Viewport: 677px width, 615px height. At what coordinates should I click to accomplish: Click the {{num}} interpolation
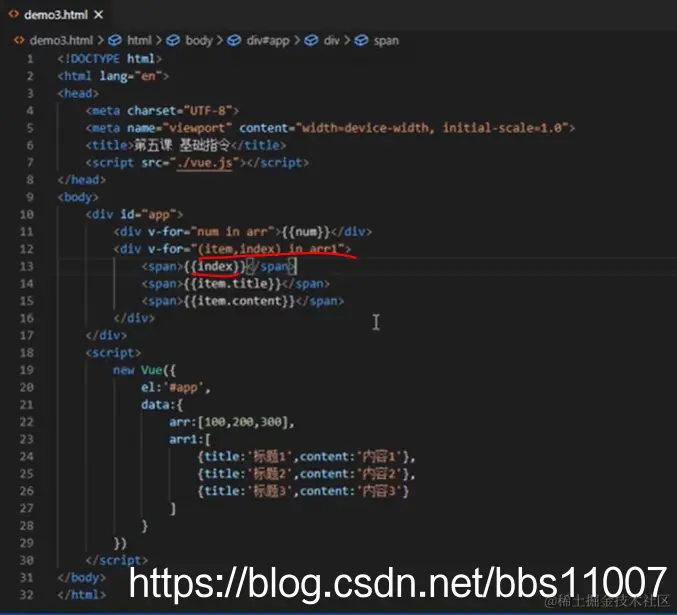click(x=305, y=232)
